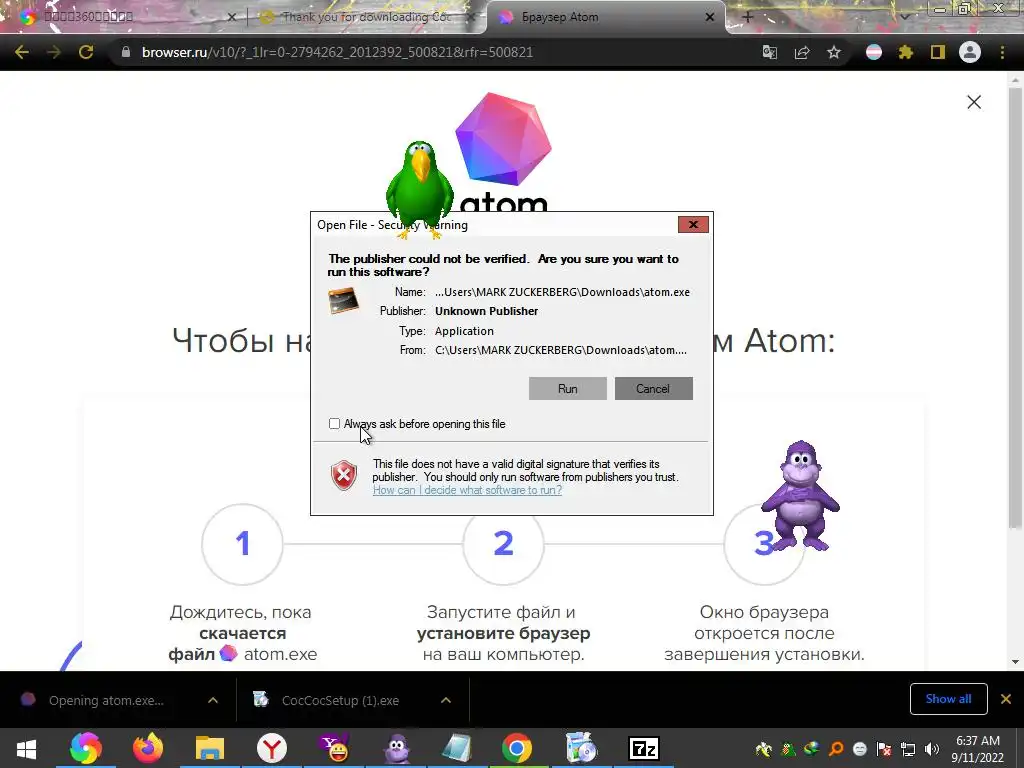Screen dimensions: 1024x768
Task: Open the translate page icon
Action: tap(770, 52)
